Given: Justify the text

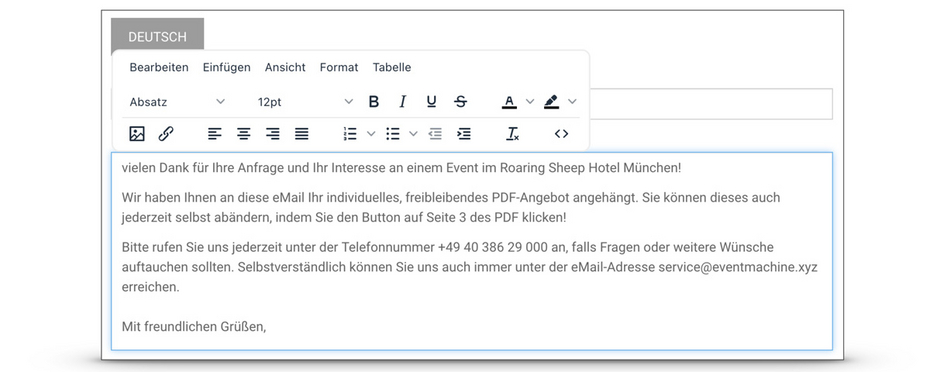Looking at the screenshot, I should click(x=302, y=134).
